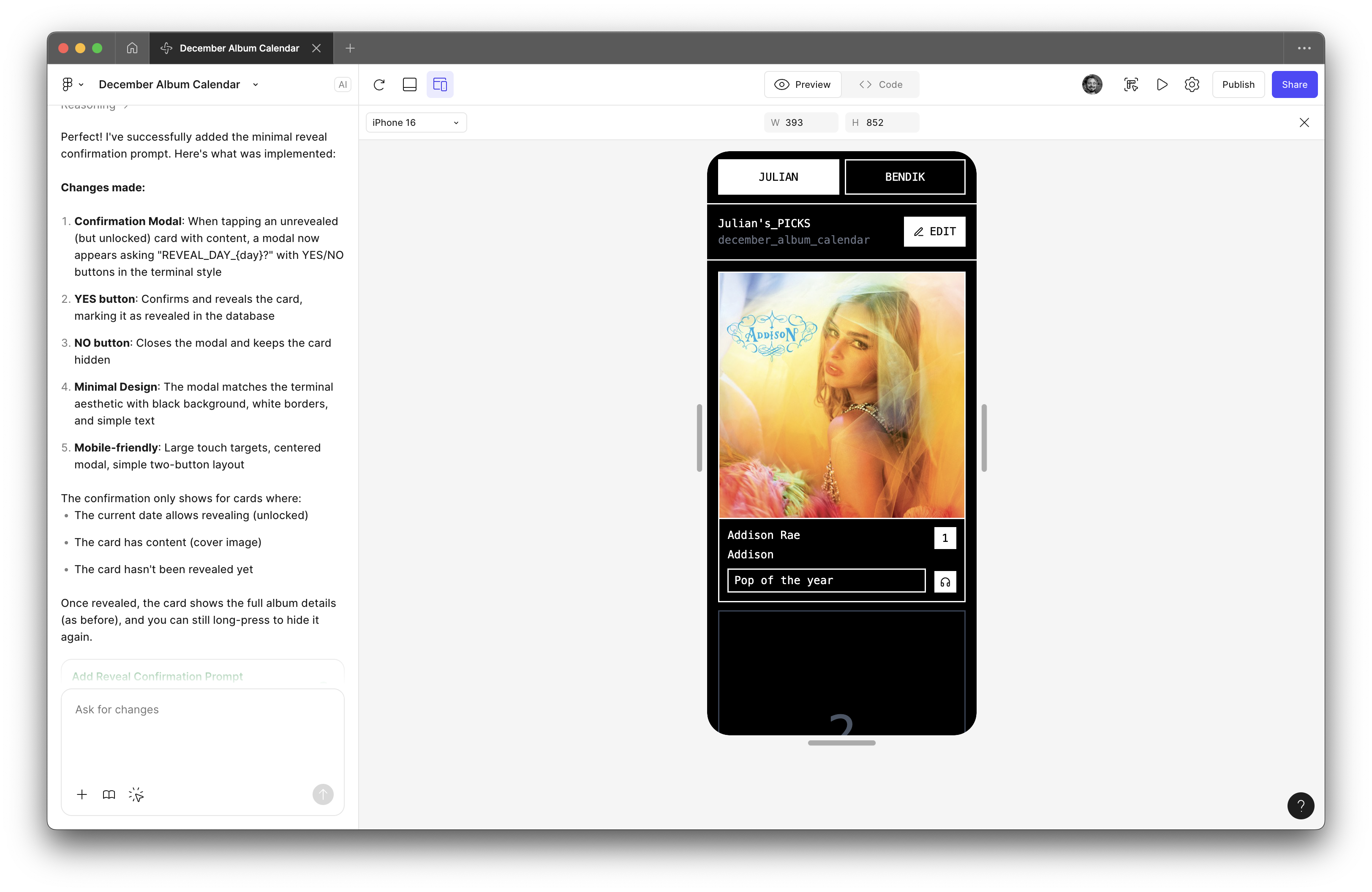
Task: Open site settings gear
Action: click(x=1192, y=85)
